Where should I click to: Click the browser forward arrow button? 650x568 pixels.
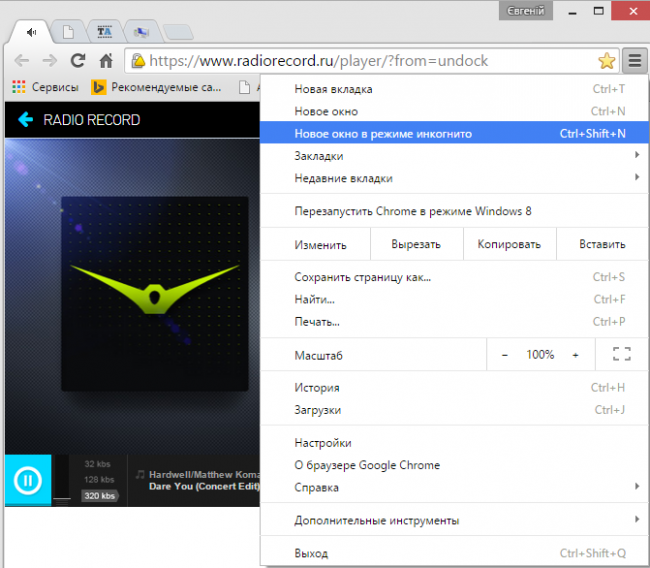(x=50, y=61)
